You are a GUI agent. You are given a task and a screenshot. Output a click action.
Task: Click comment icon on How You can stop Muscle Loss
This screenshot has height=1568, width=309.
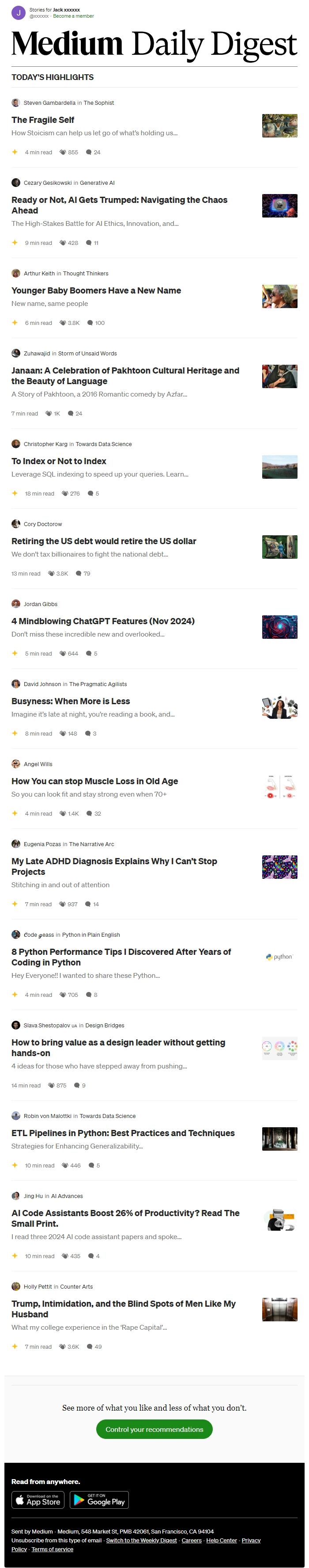tap(90, 814)
